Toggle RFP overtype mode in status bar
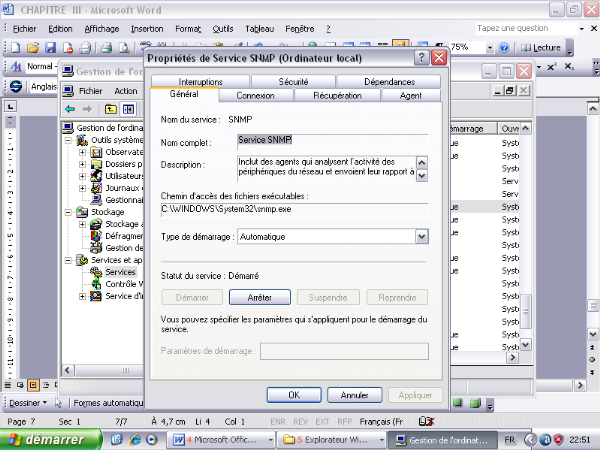600x450 pixels. coord(344,422)
